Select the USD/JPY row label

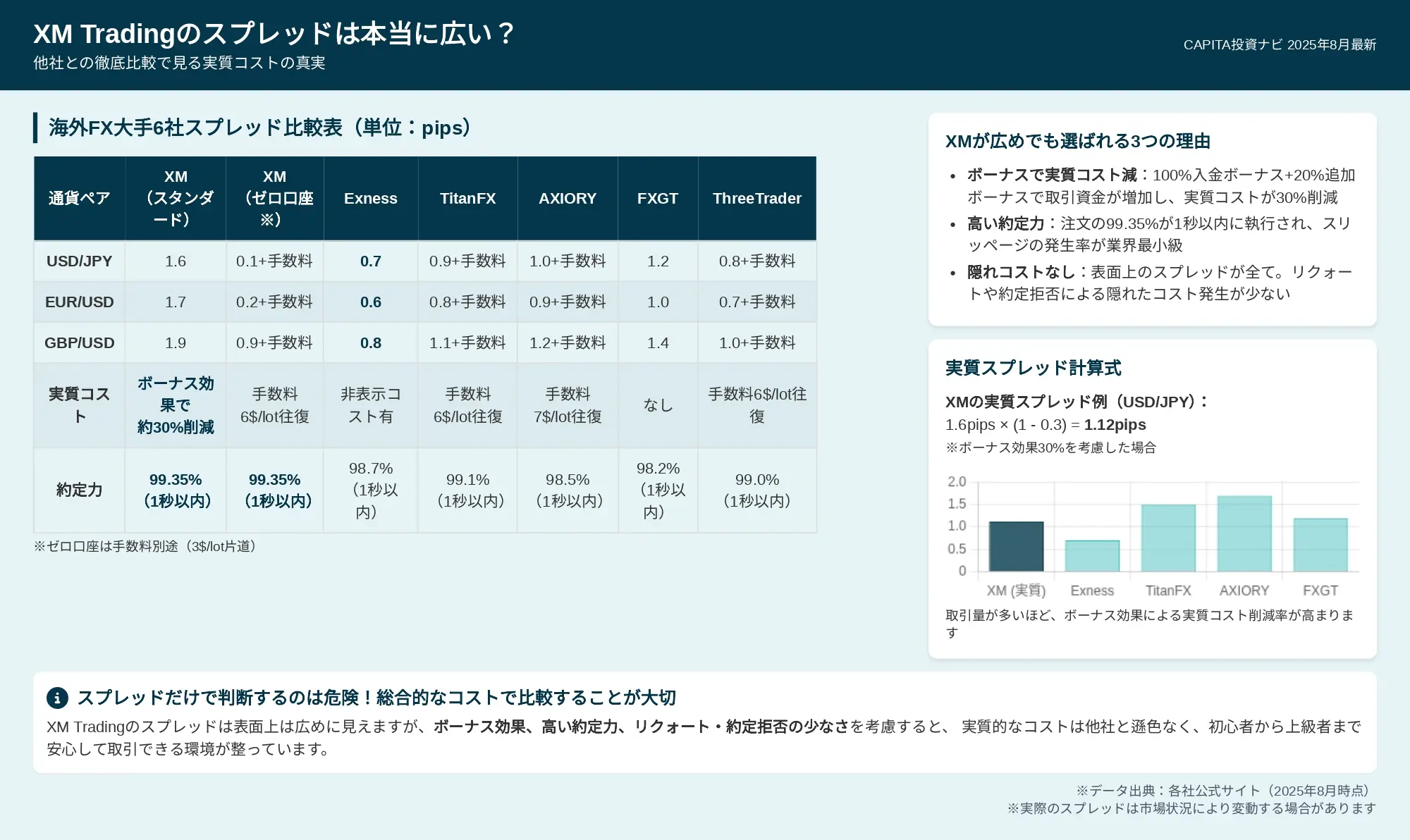[x=80, y=261]
